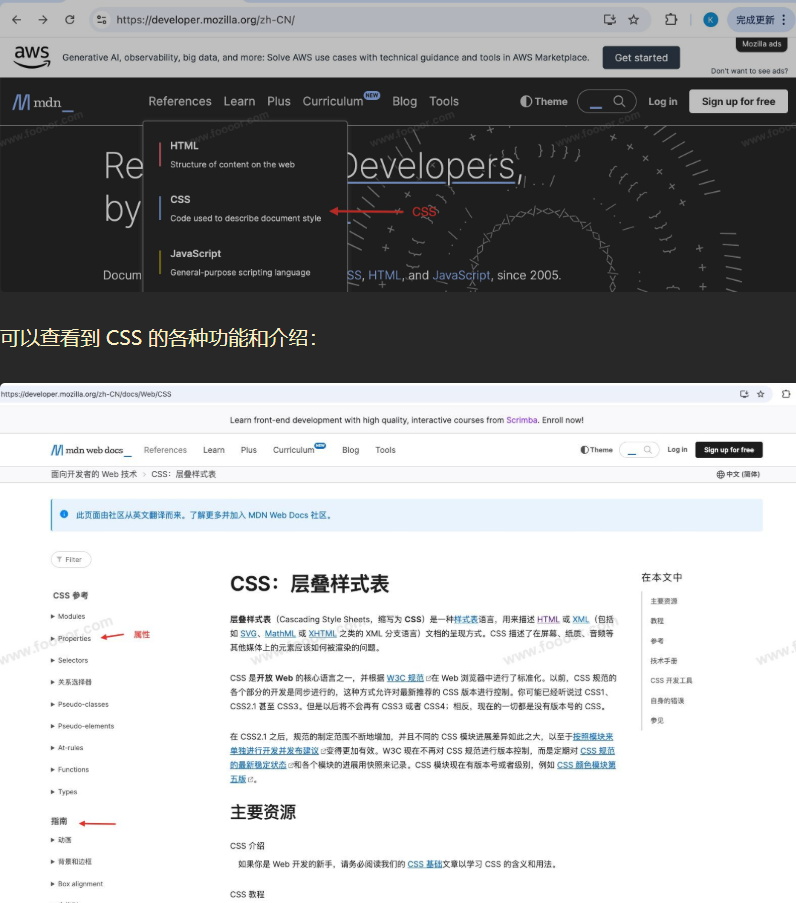Reload the page with the refresh icon

69,20
